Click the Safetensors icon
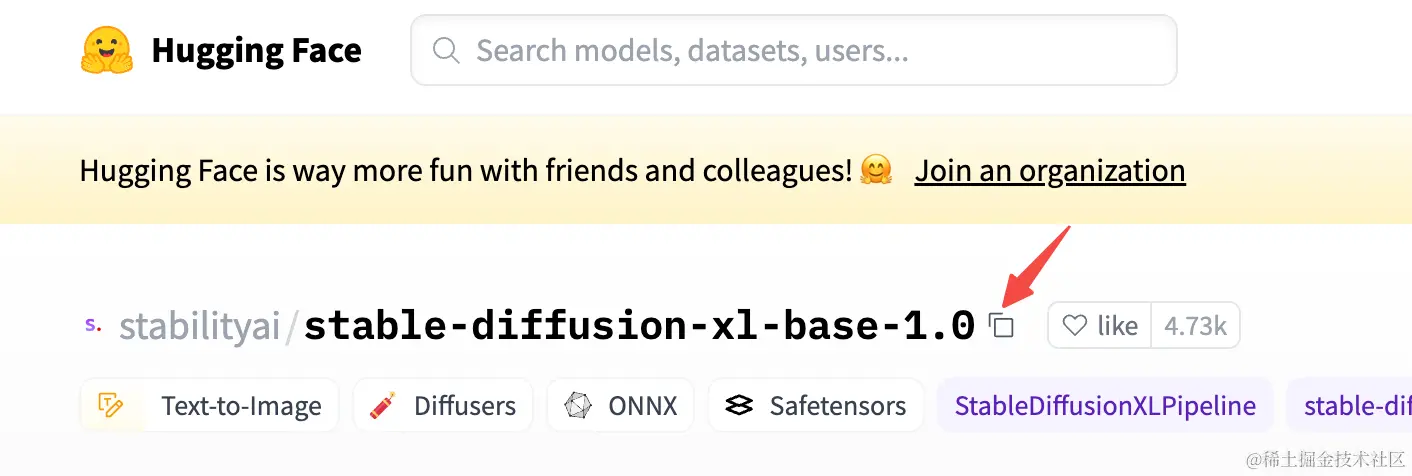 (739, 405)
